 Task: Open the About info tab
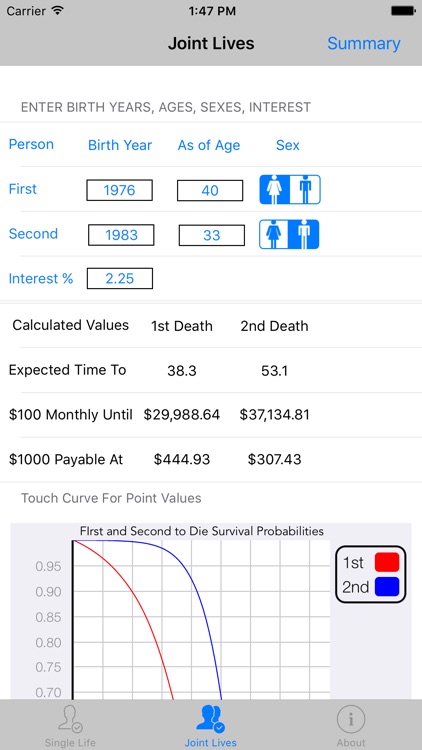tap(351, 726)
